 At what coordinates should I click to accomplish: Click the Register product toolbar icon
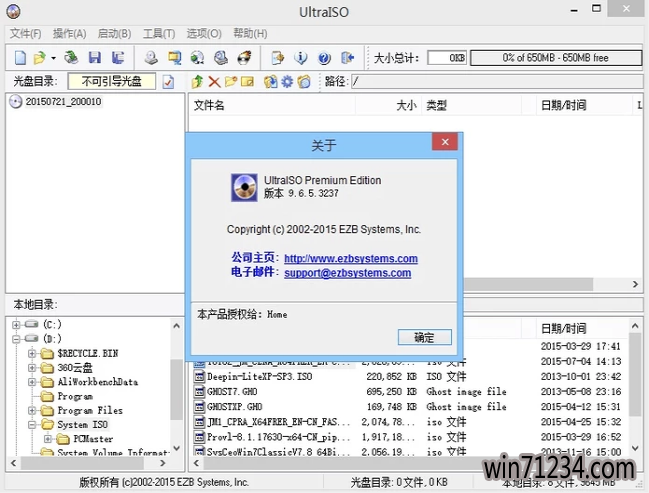tap(277, 58)
